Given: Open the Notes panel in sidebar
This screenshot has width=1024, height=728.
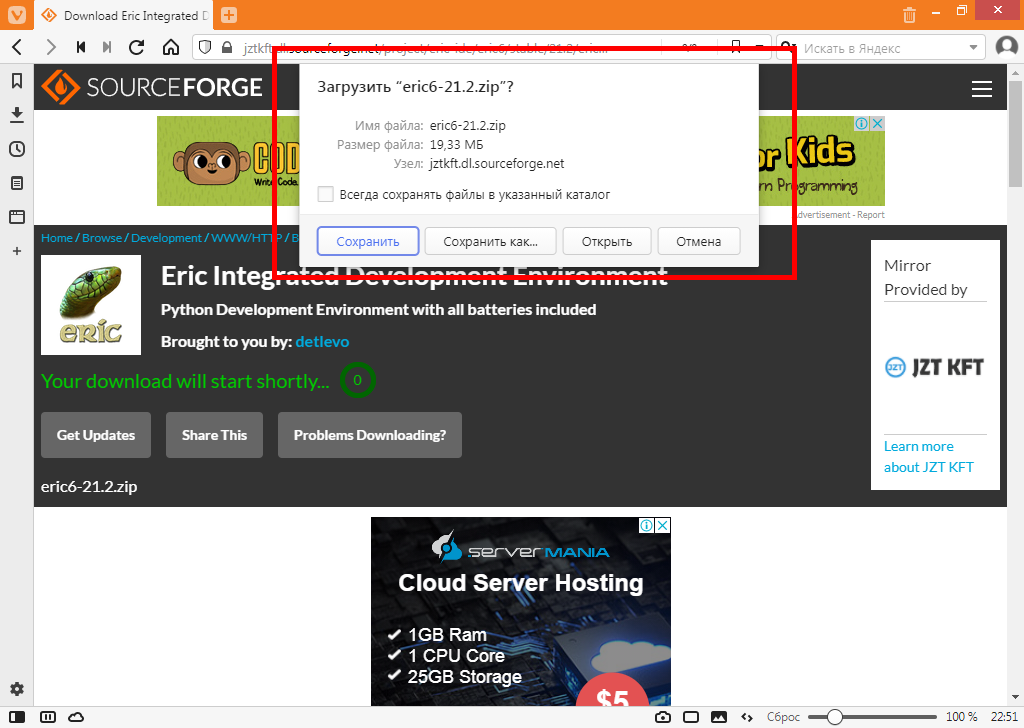Looking at the screenshot, I should [x=17, y=183].
